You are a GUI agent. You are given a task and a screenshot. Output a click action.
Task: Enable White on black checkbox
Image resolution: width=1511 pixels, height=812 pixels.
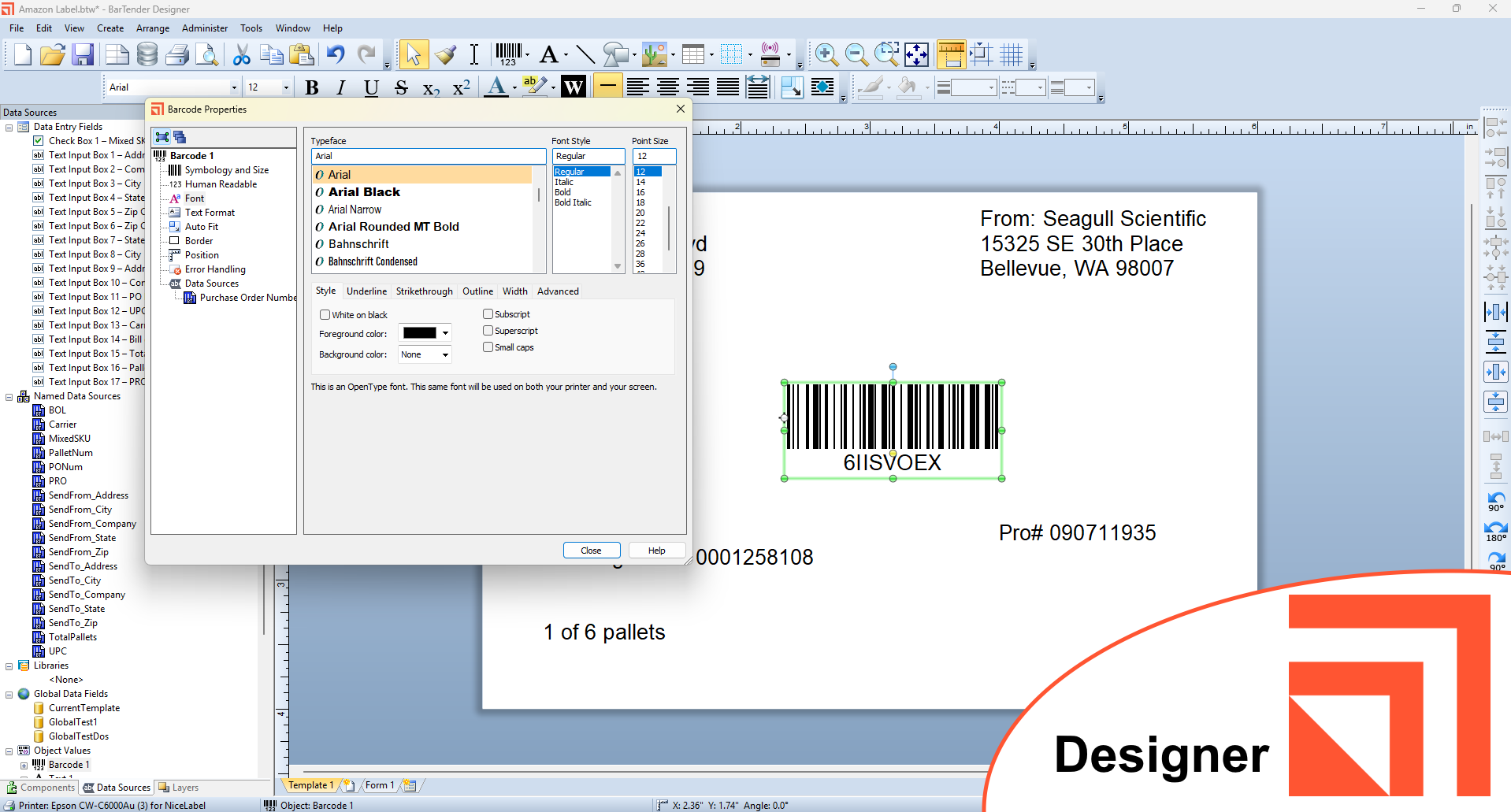point(325,315)
